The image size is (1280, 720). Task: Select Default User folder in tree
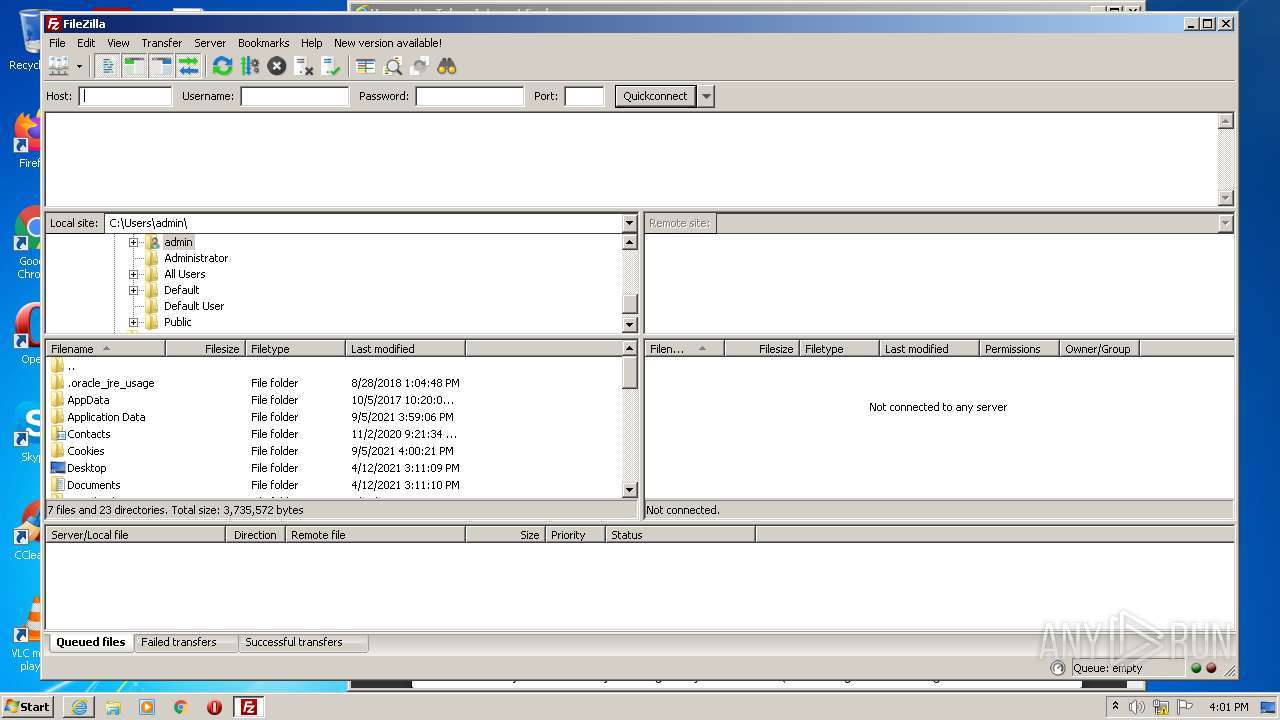click(194, 306)
